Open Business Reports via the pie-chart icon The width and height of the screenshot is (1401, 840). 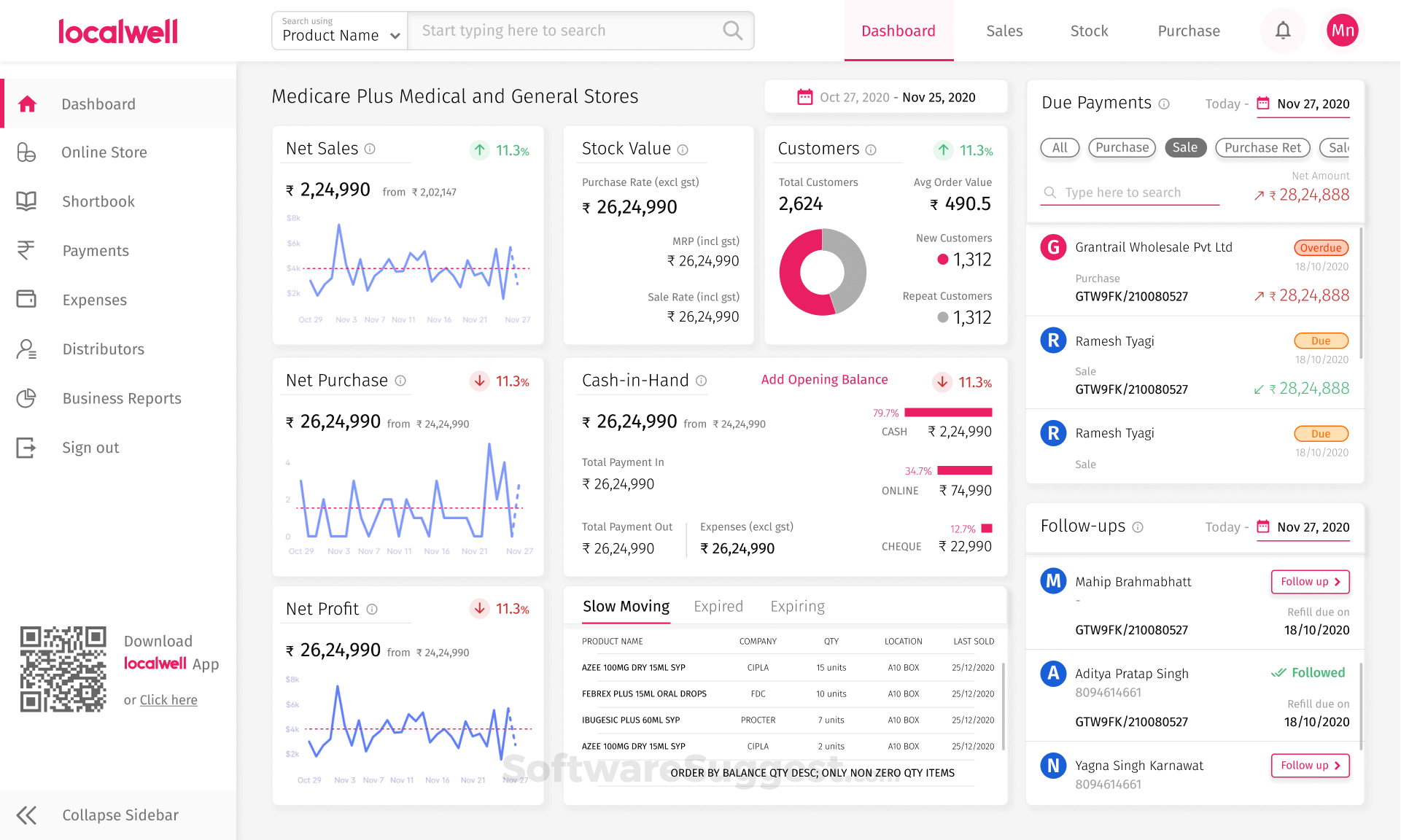coord(27,398)
